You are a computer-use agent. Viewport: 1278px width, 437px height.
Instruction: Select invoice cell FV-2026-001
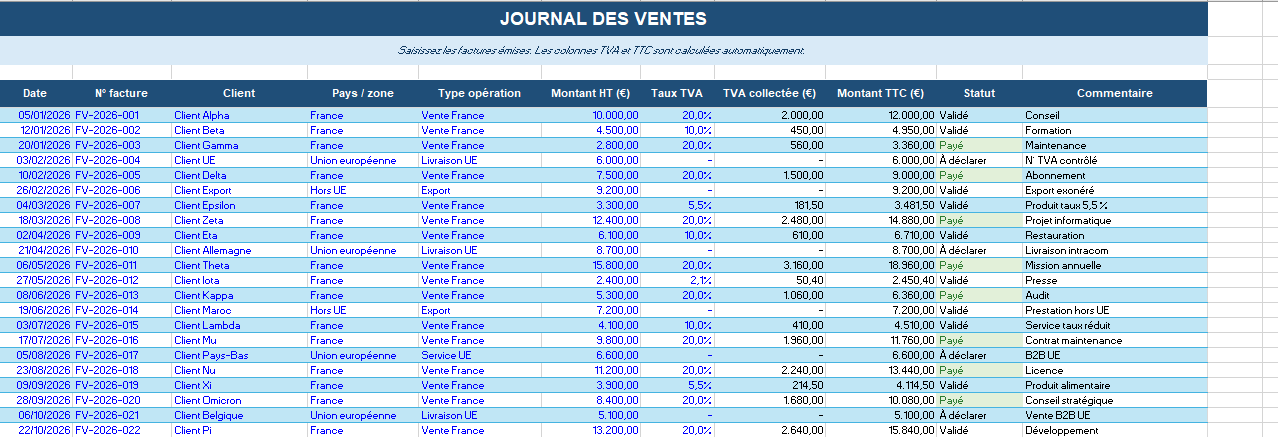pyautogui.click(x=121, y=115)
